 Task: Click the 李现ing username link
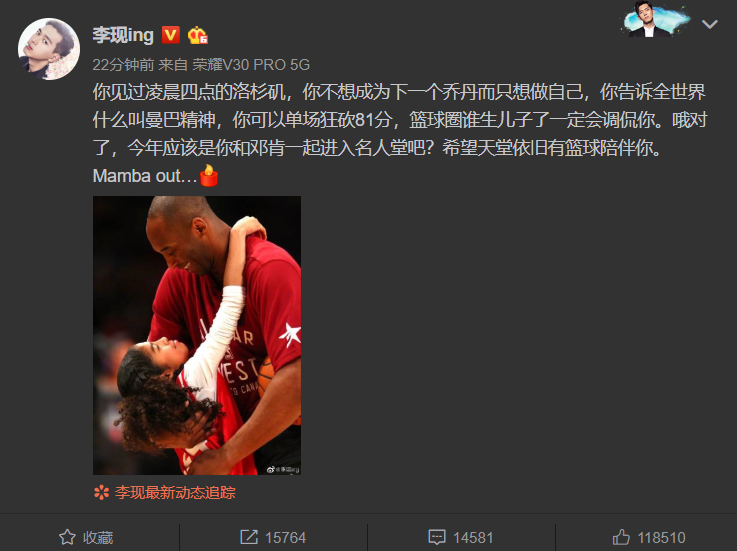point(123,35)
